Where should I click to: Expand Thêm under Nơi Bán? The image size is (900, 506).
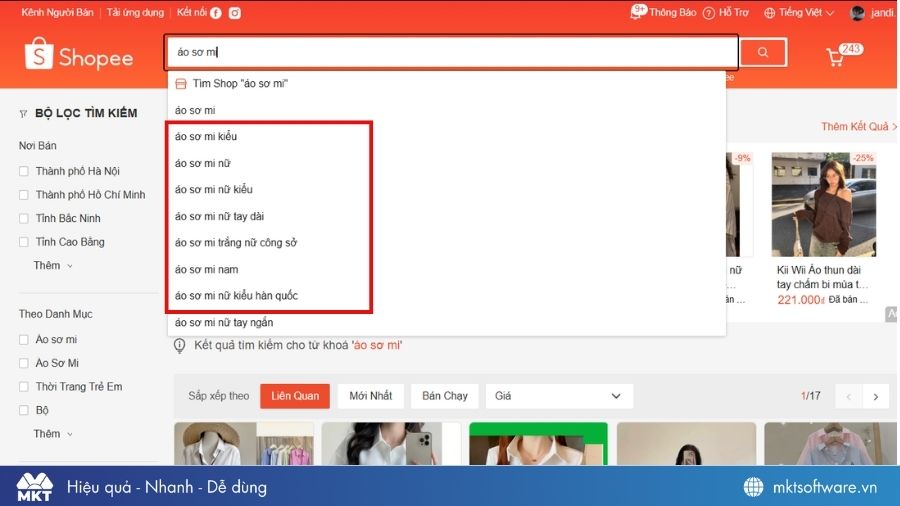(x=53, y=266)
